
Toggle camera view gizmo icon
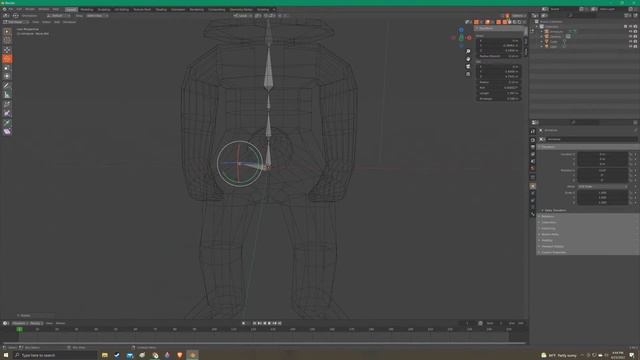(x=468, y=66)
